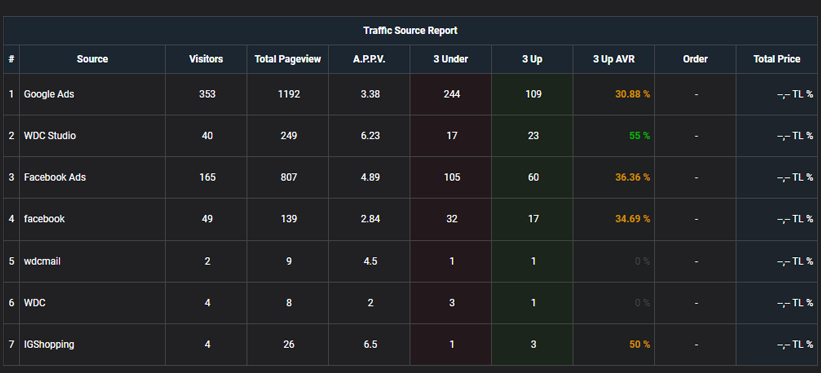Select the WDC source in row 6

tap(35, 303)
